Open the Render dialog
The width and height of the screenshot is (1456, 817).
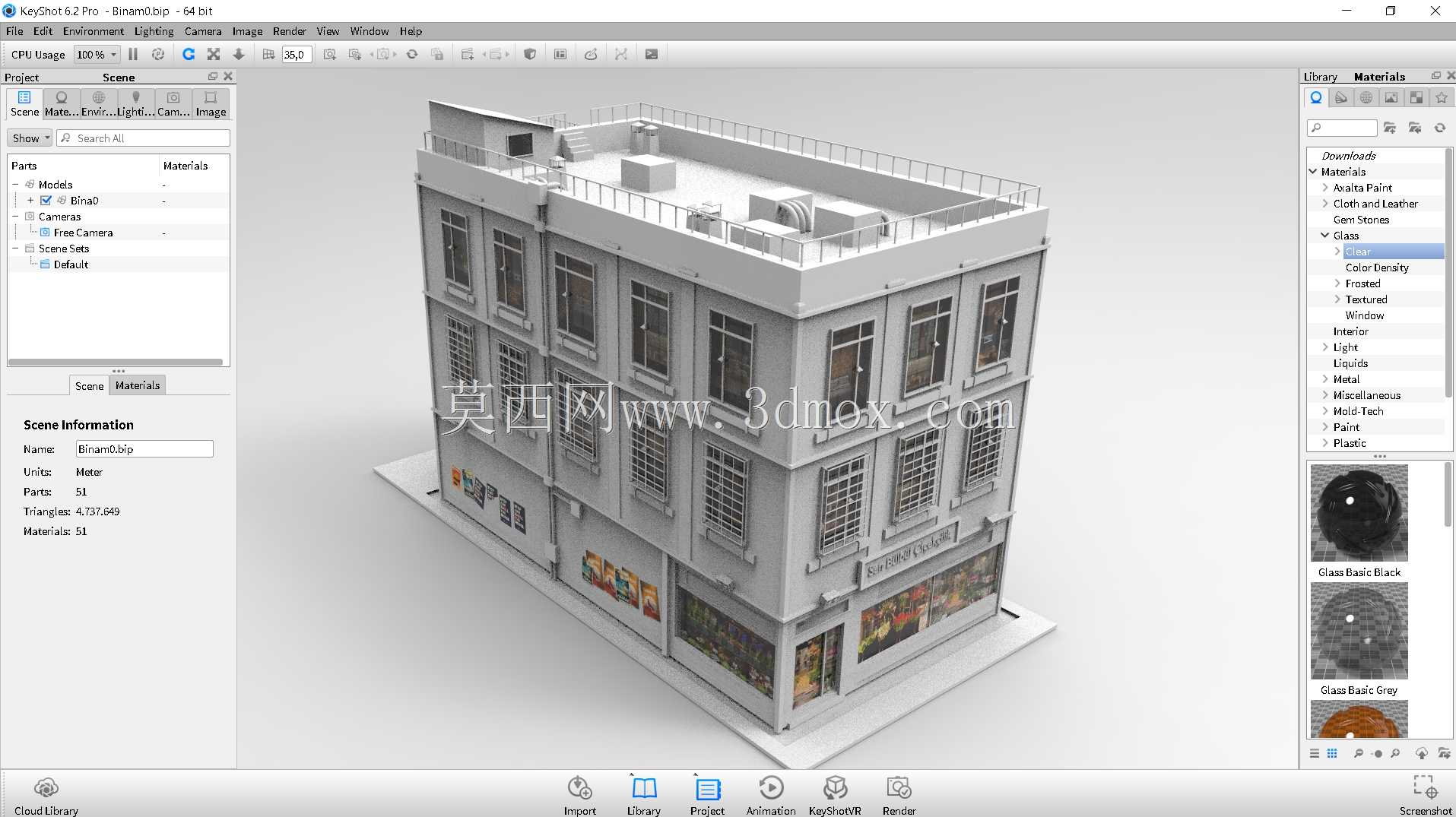point(899,795)
